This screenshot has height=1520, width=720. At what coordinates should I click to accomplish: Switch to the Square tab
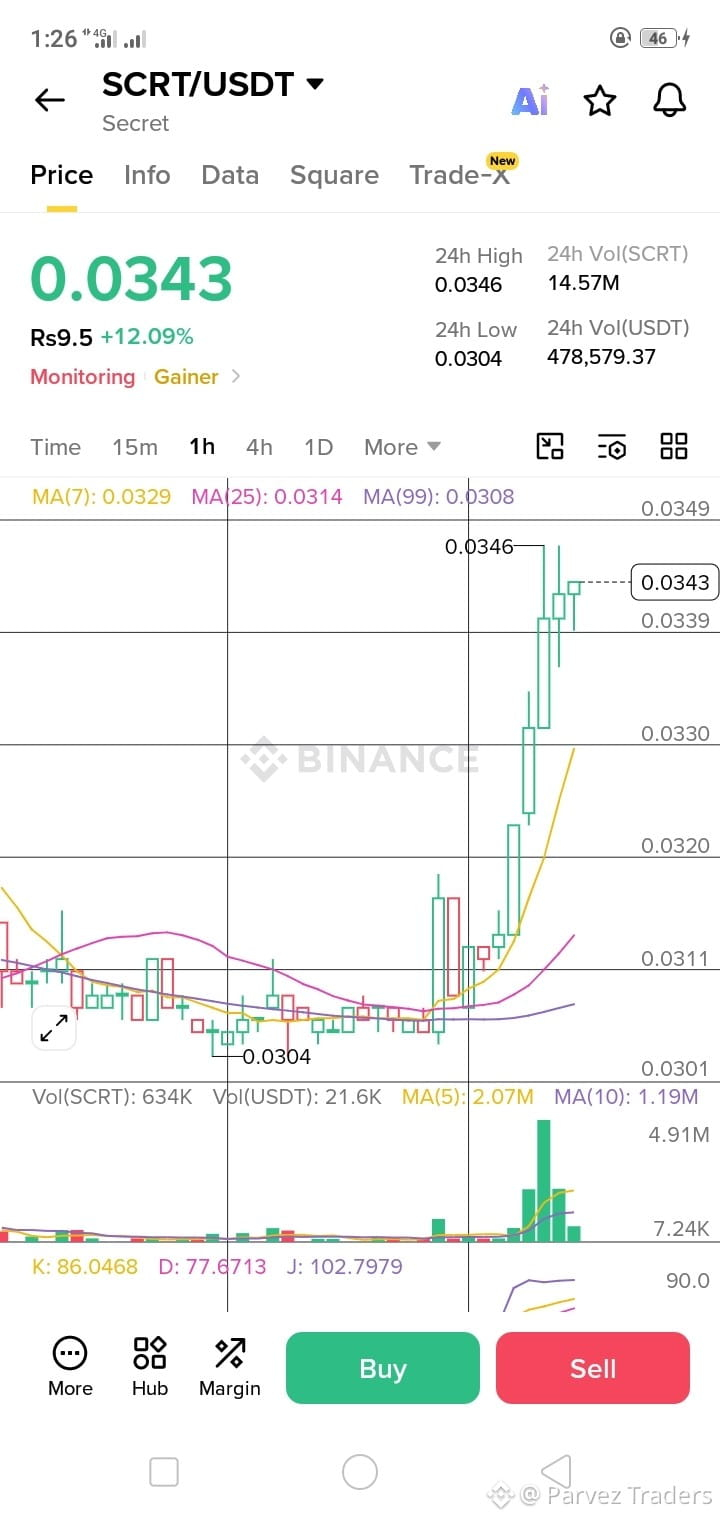coord(334,175)
